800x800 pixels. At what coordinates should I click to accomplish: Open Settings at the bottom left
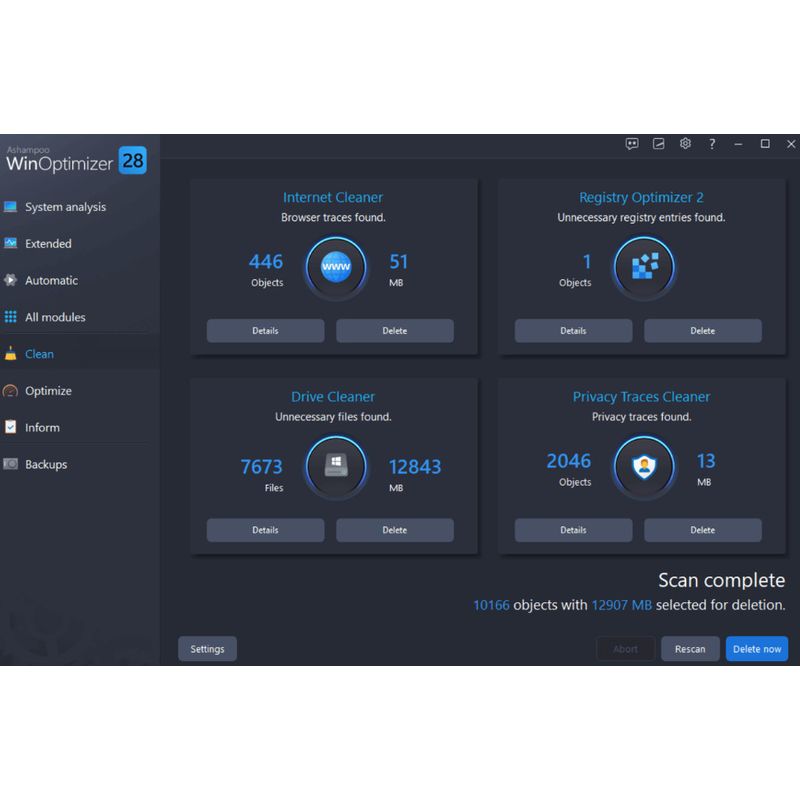[x=207, y=649]
